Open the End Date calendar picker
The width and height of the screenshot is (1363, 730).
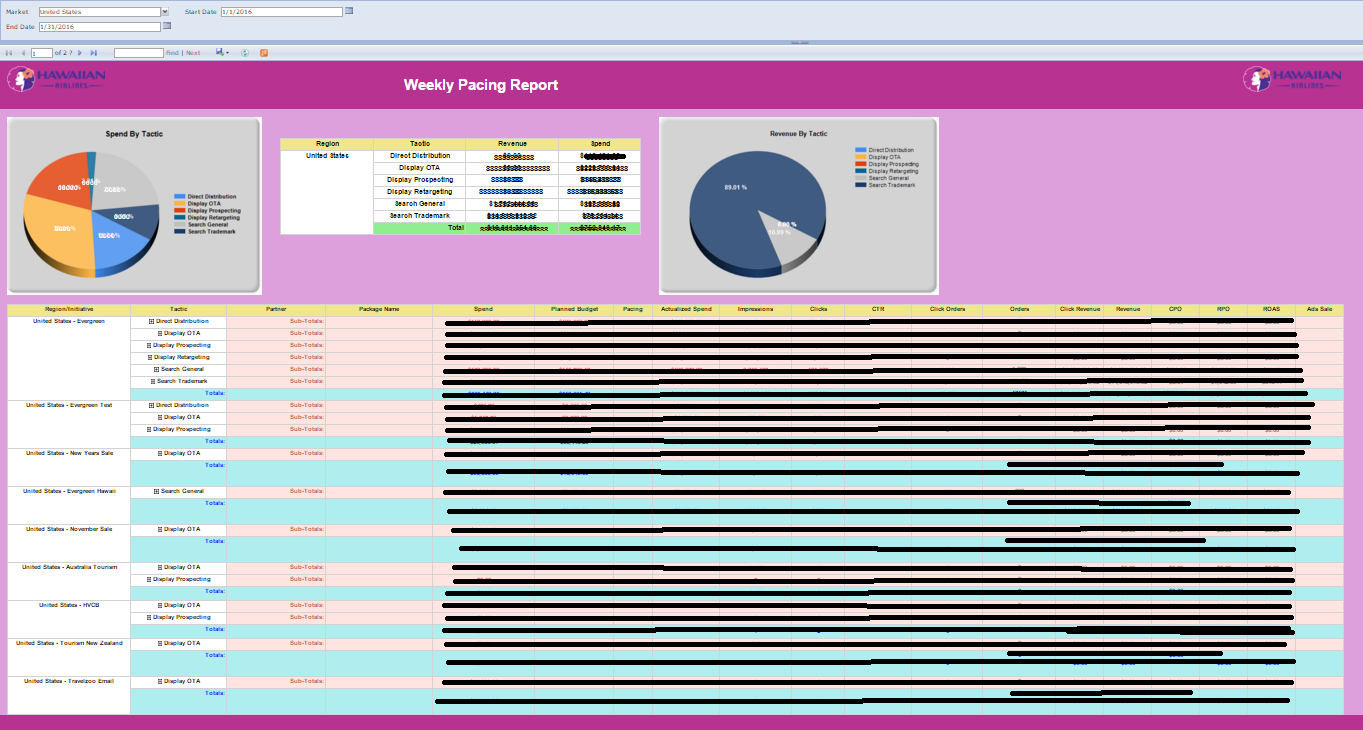coord(167,26)
